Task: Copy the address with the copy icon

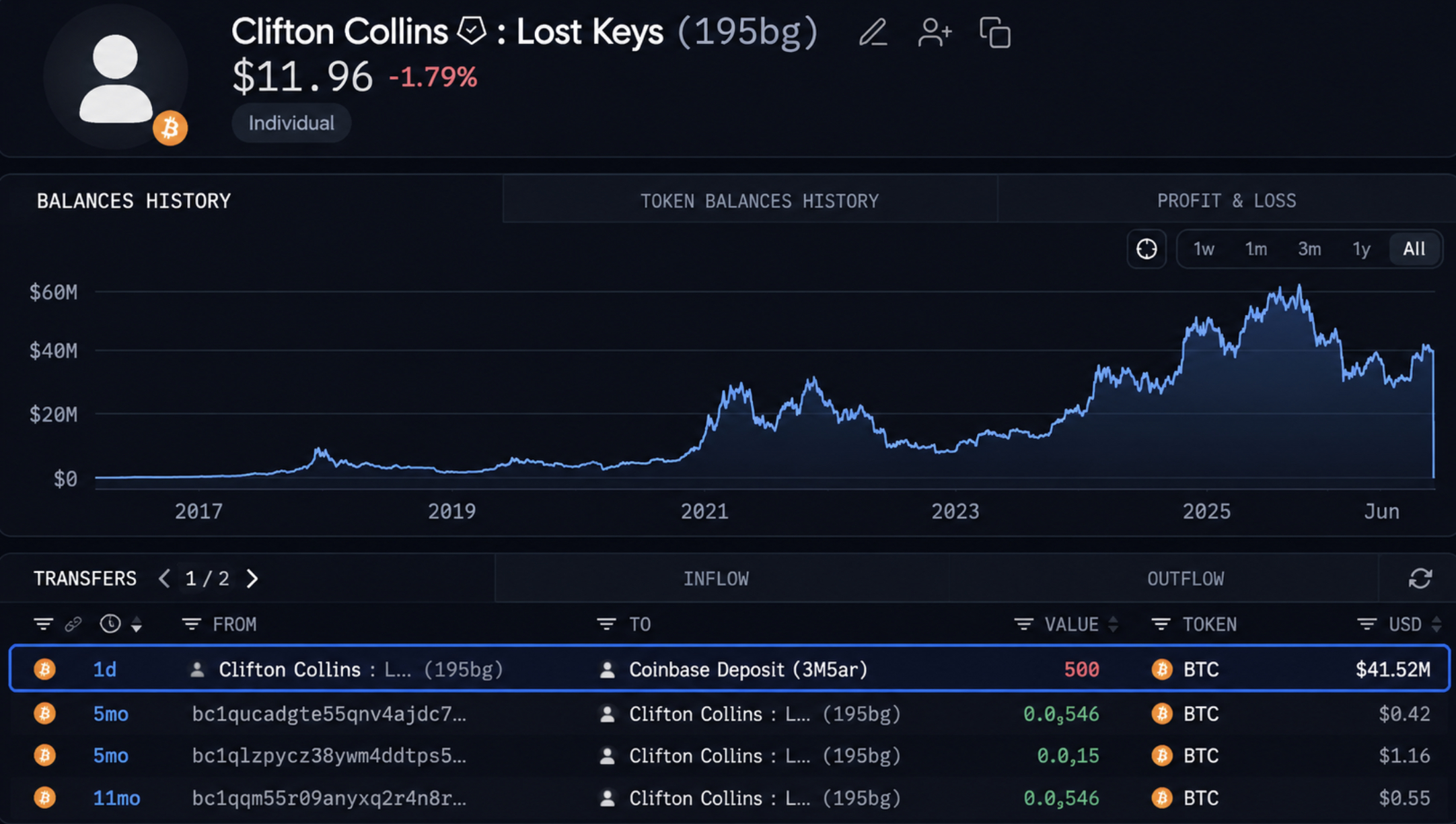Action: click(x=995, y=32)
